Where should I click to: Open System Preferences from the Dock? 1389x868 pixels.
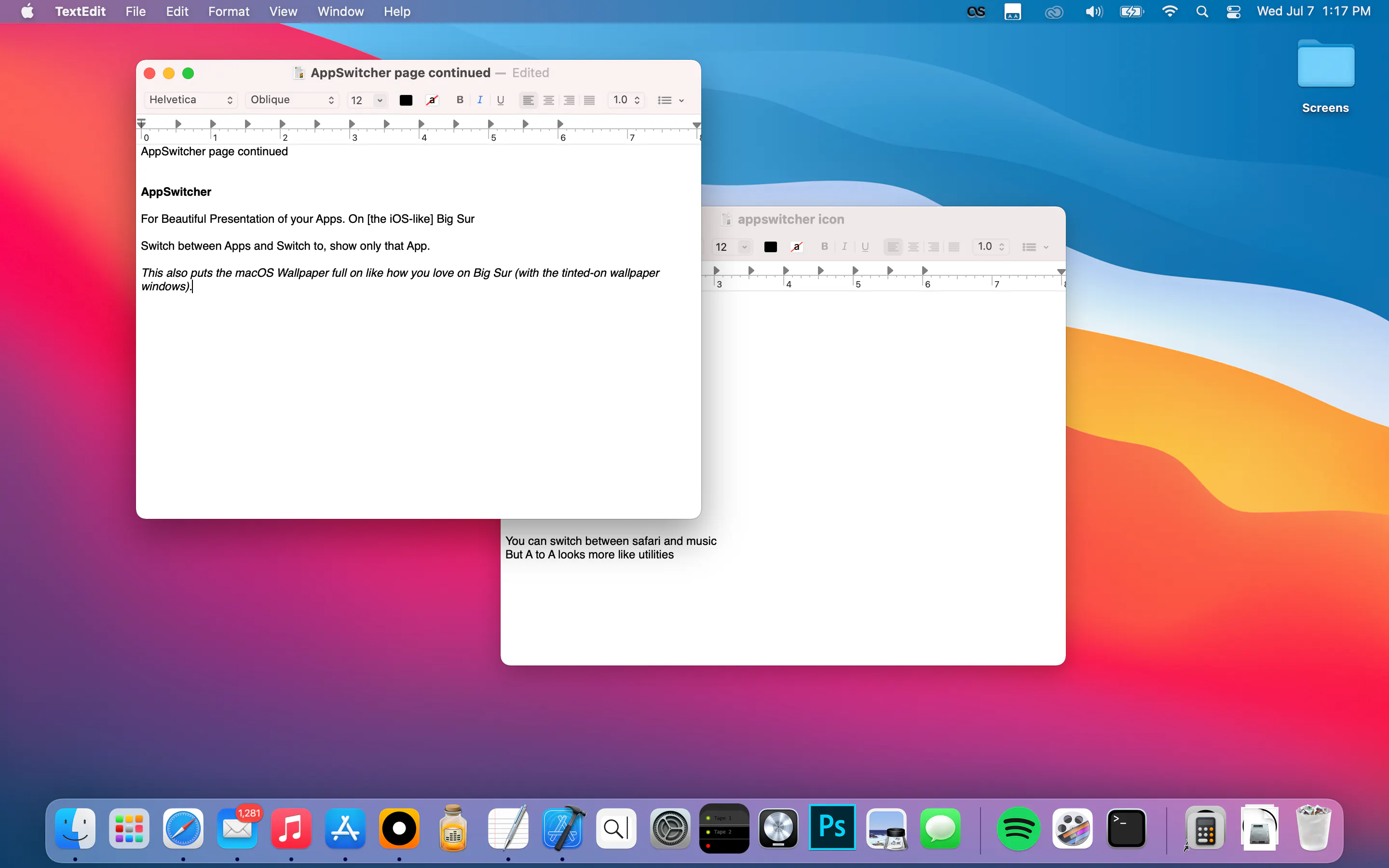coord(670,828)
